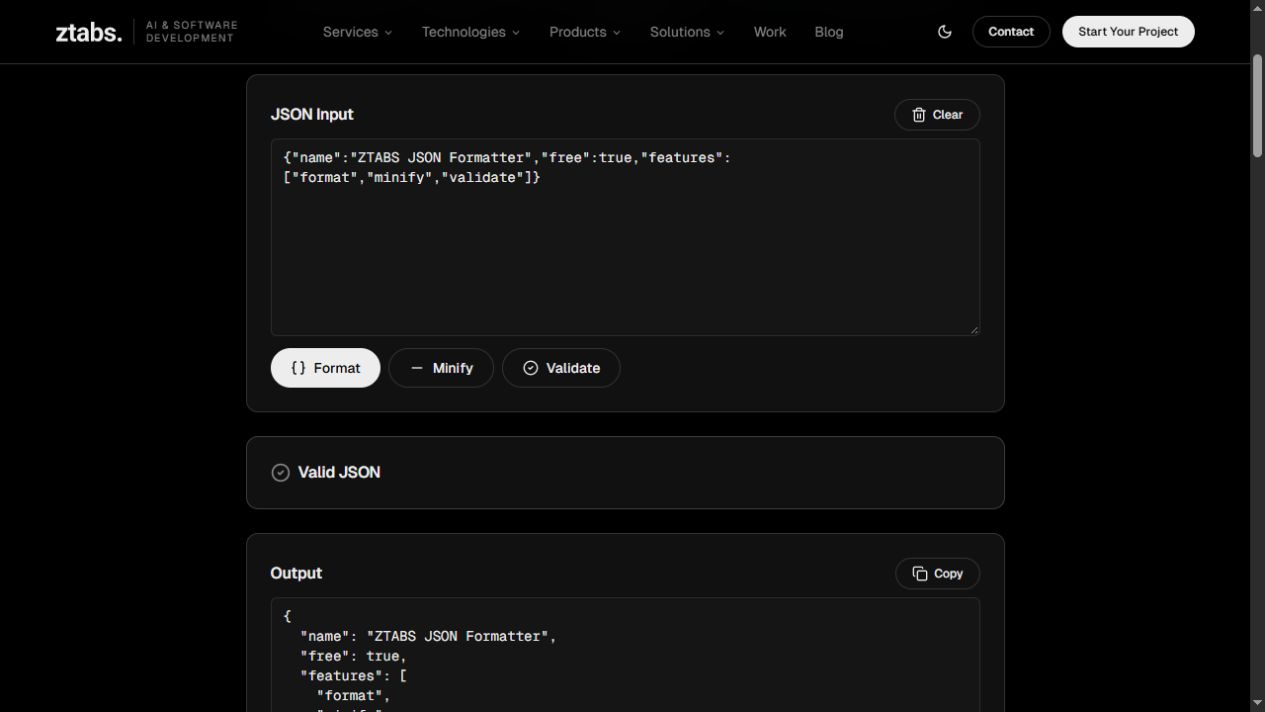Viewport: 1265px width, 712px height.
Task: Expand the Services menu
Action: 357,32
